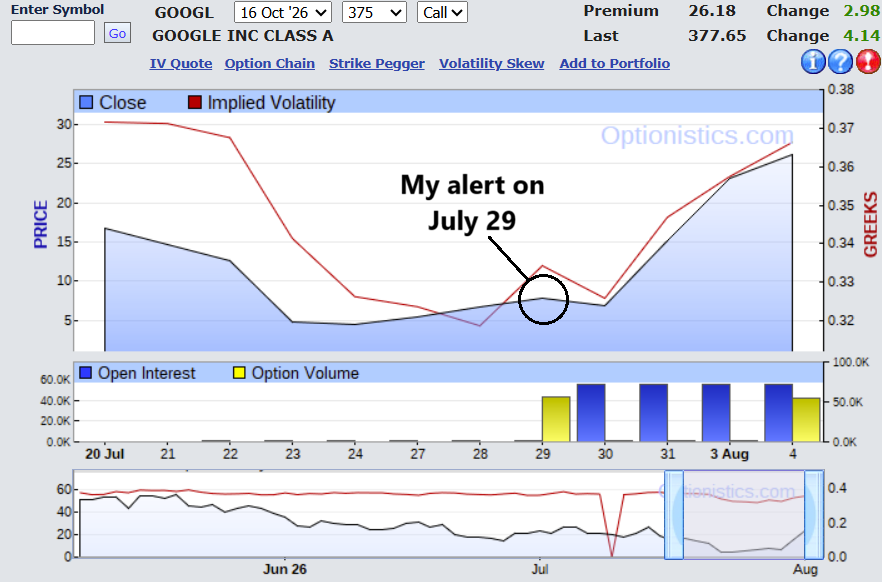Viewport: 882px width, 582px height.
Task: Click the Go button
Action: [x=118, y=33]
